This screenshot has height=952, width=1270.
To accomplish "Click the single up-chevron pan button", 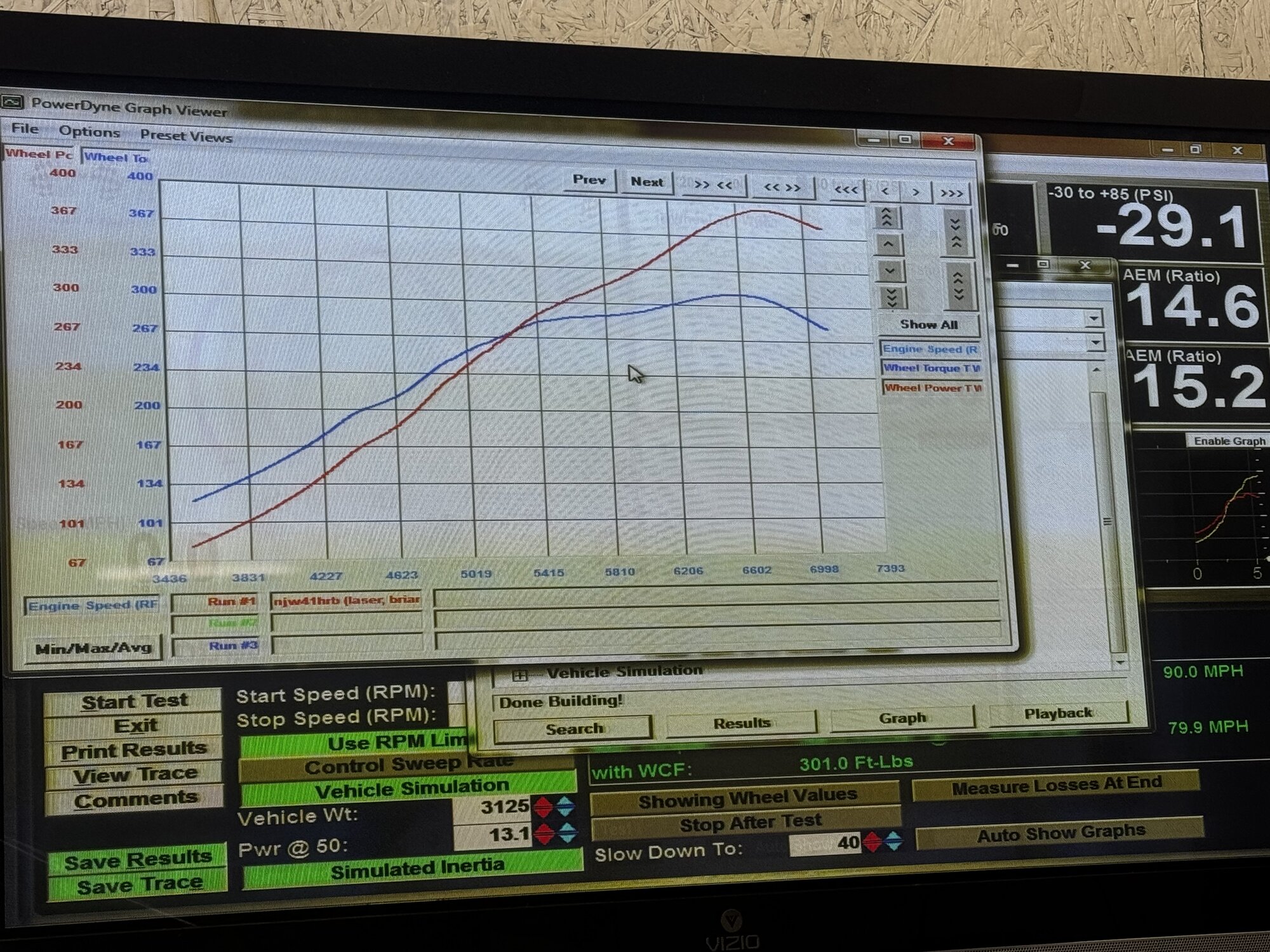I will (888, 244).
